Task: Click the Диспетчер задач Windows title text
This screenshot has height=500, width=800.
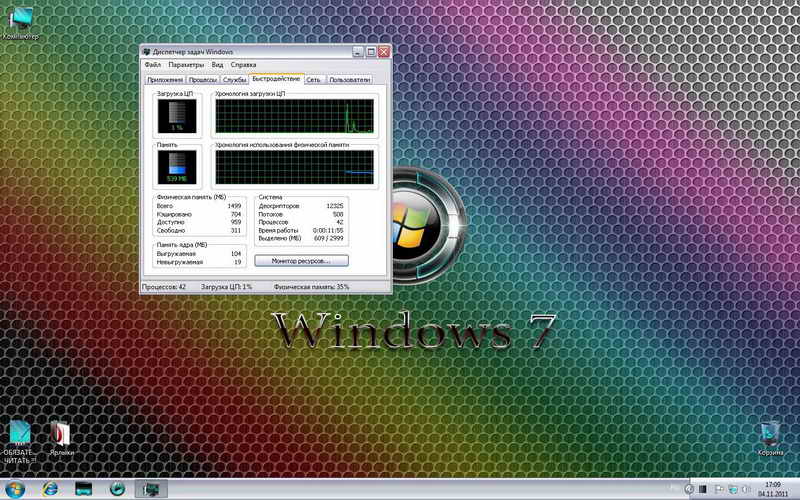Action: (193, 52)
